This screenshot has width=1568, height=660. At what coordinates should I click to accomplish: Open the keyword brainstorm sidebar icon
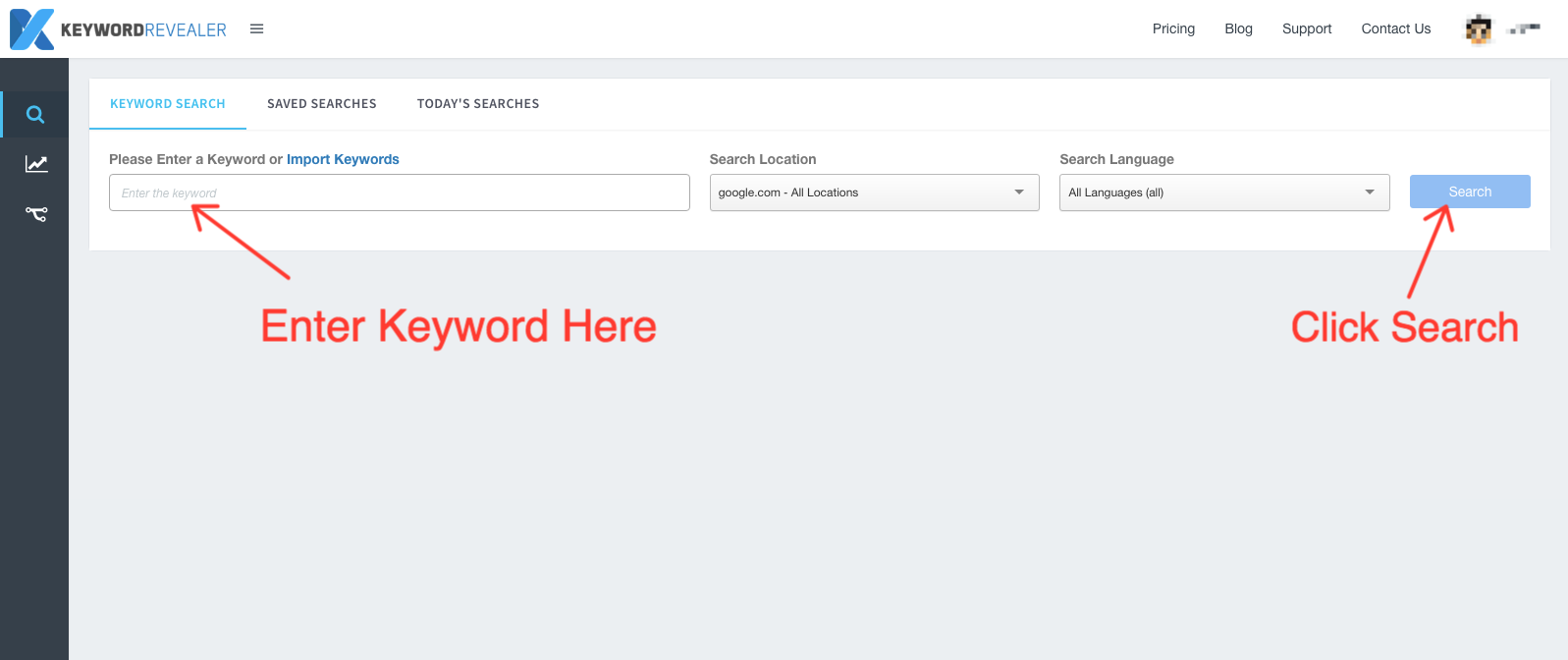point(36,213)
